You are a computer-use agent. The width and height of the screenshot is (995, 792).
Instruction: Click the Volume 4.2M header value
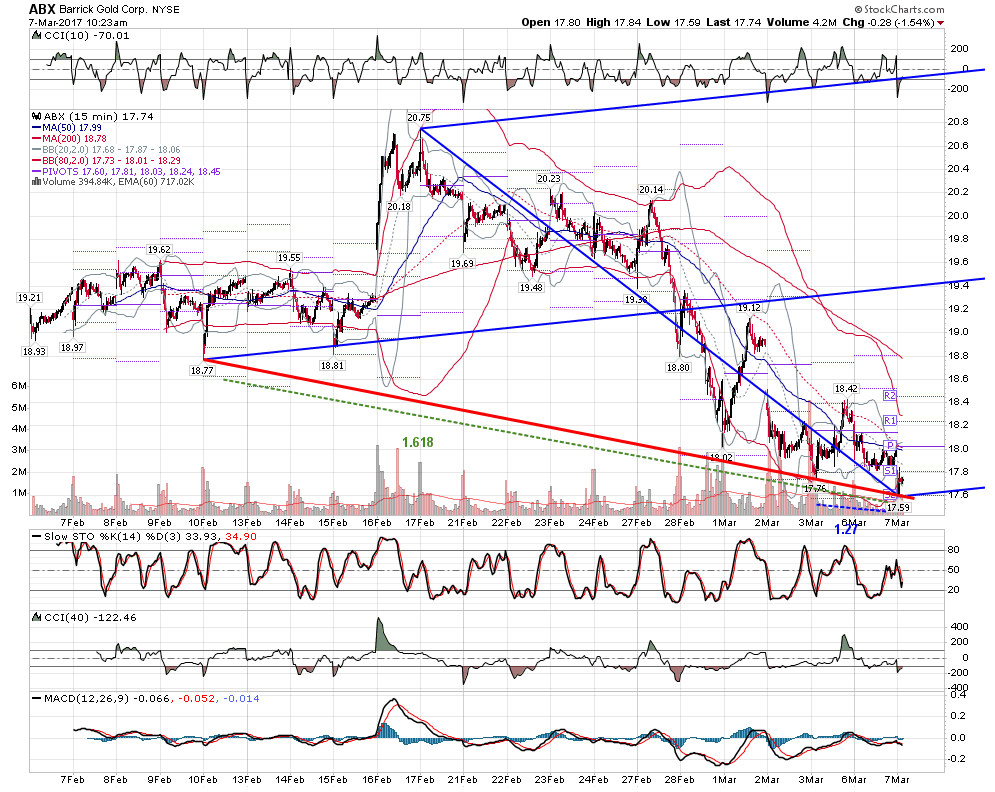[801, 22]
